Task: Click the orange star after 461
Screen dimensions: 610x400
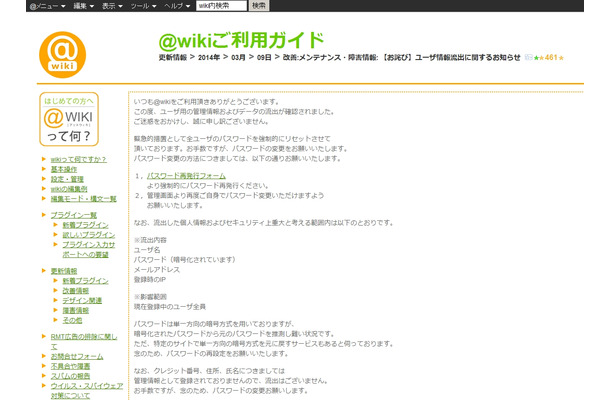Action: coord(561,58)
